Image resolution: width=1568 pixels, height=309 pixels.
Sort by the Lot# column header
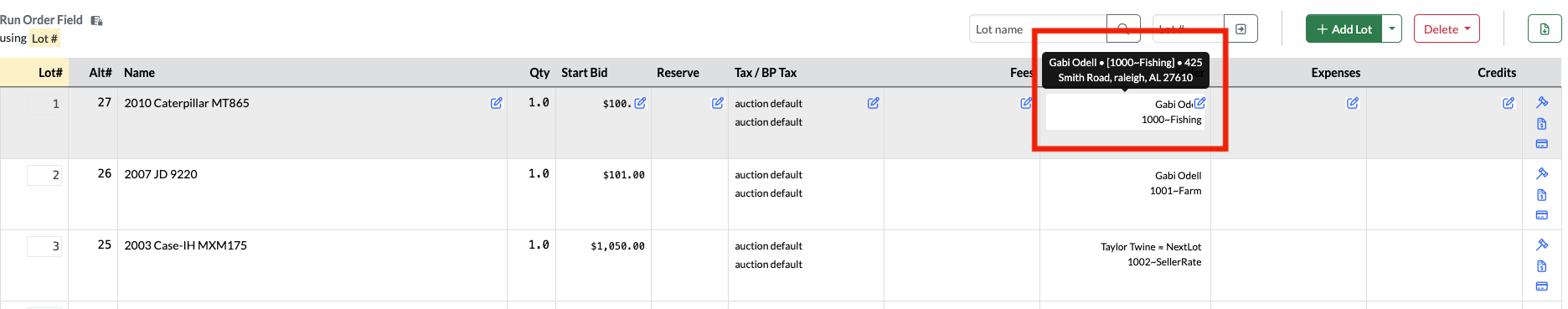[50, 73]
